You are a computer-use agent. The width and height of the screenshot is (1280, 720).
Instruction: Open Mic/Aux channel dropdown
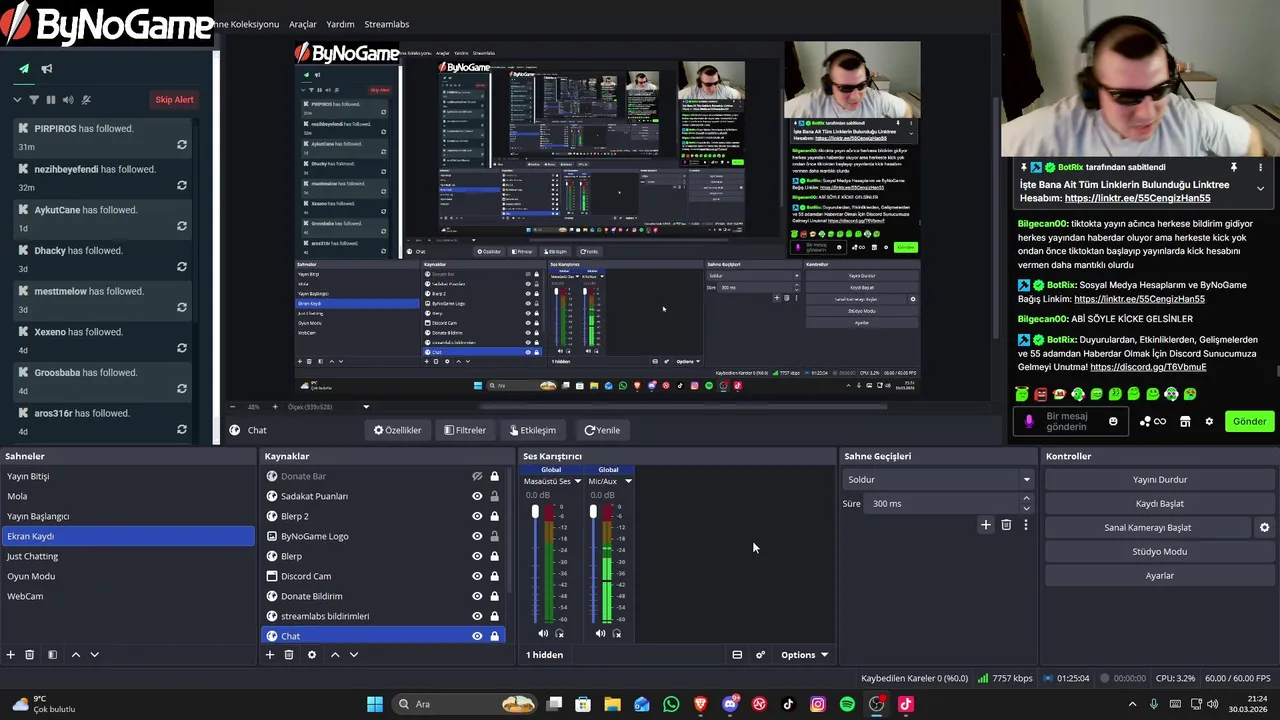pos(628,481)
